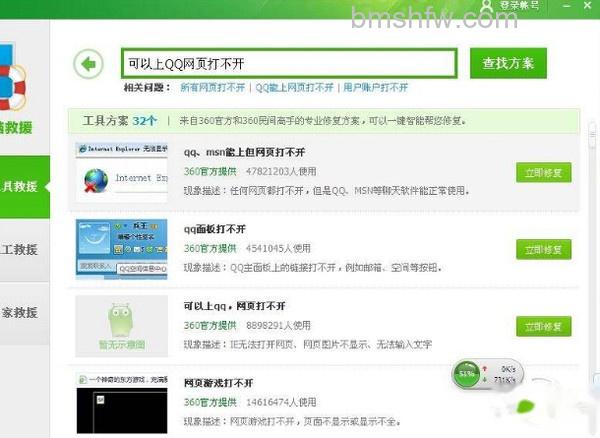Open the related question link 用户账户打不开
600x438 pixels.
click(x=375, y=88)
